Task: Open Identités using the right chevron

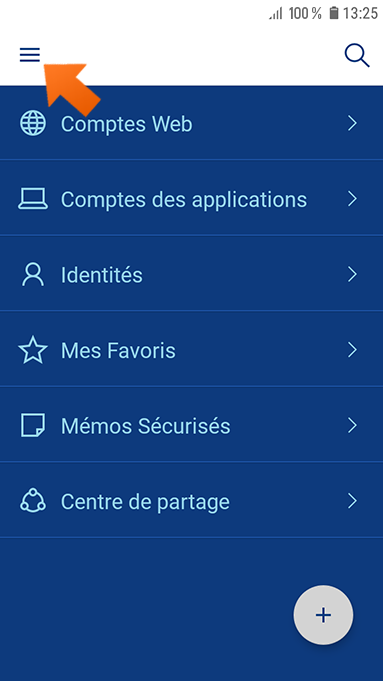Action: point(353,274)
